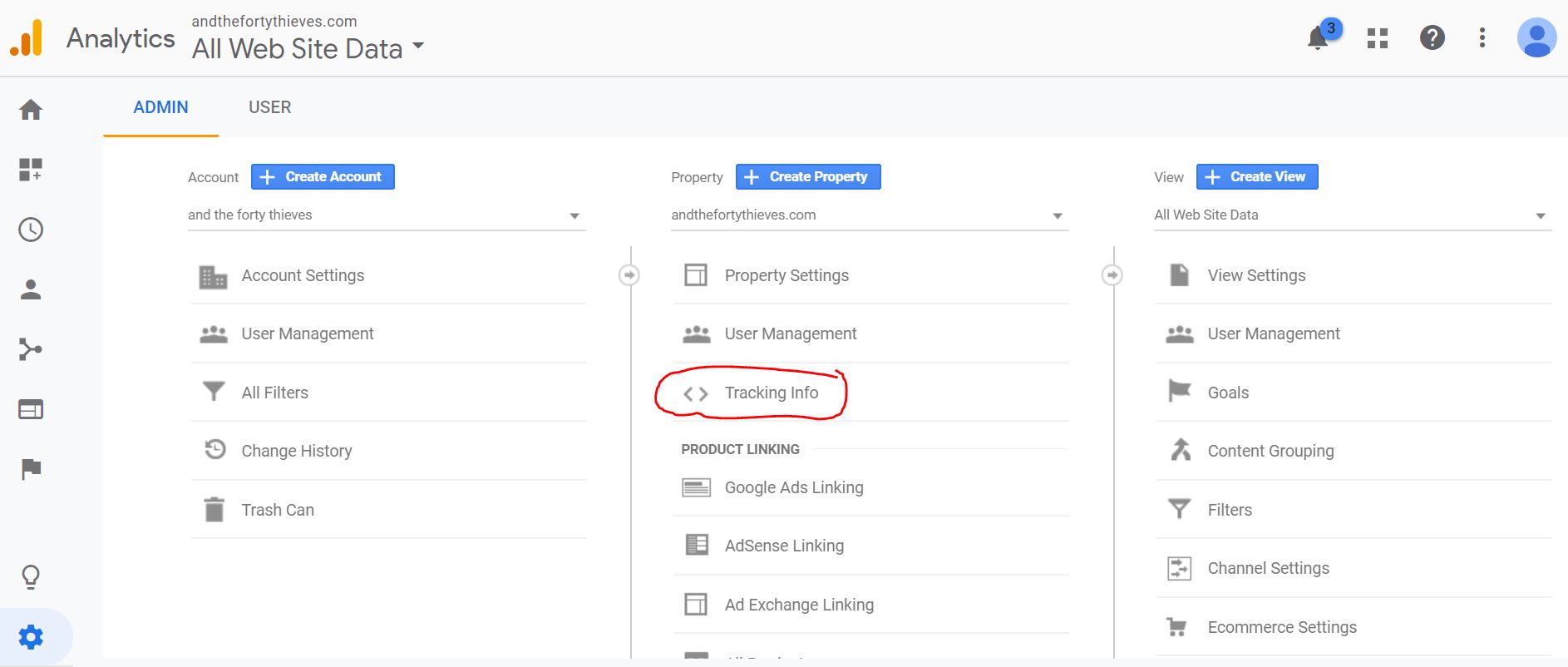Screen dimensions: 1568x667
Task: Go to Home in left sidebar
Action: 31,110
